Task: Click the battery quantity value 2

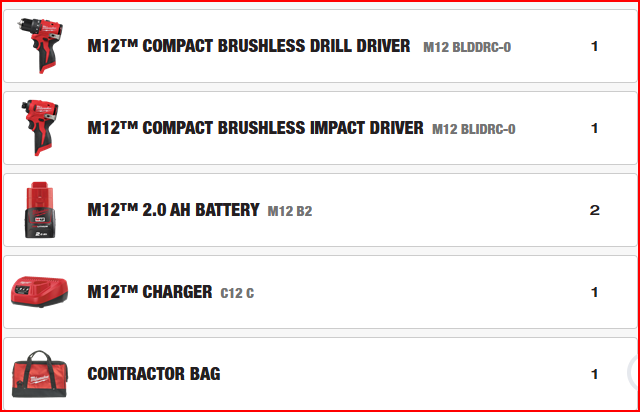Action: [594, 210]
